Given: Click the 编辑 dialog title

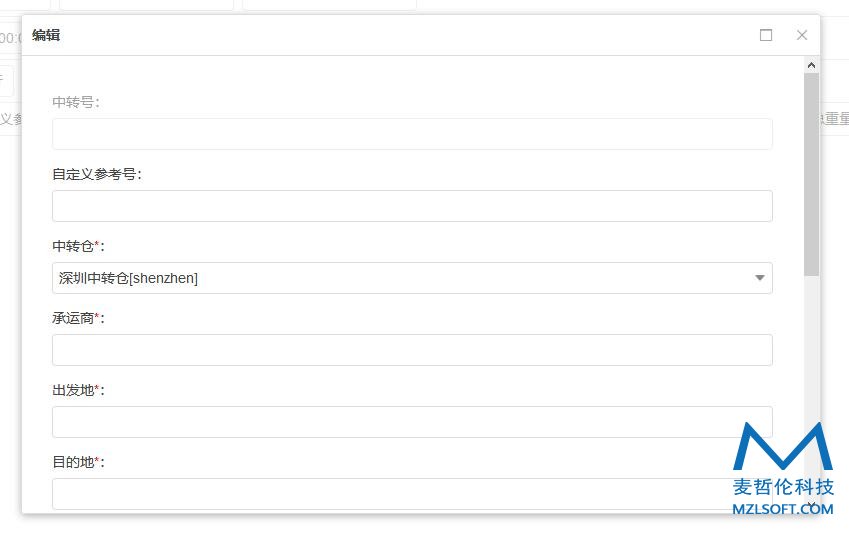Looking at the screenshot, I should 46,35.
